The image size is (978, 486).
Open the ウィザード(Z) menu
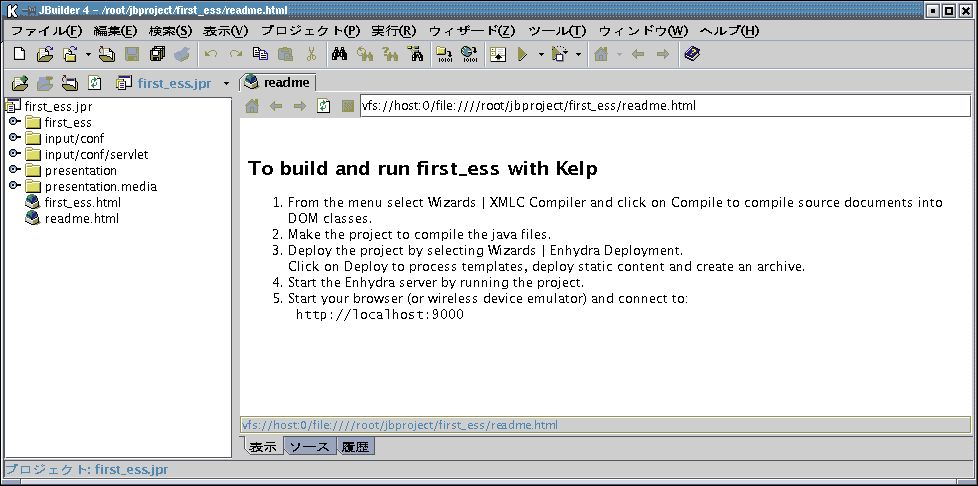(x=472, y=31)
